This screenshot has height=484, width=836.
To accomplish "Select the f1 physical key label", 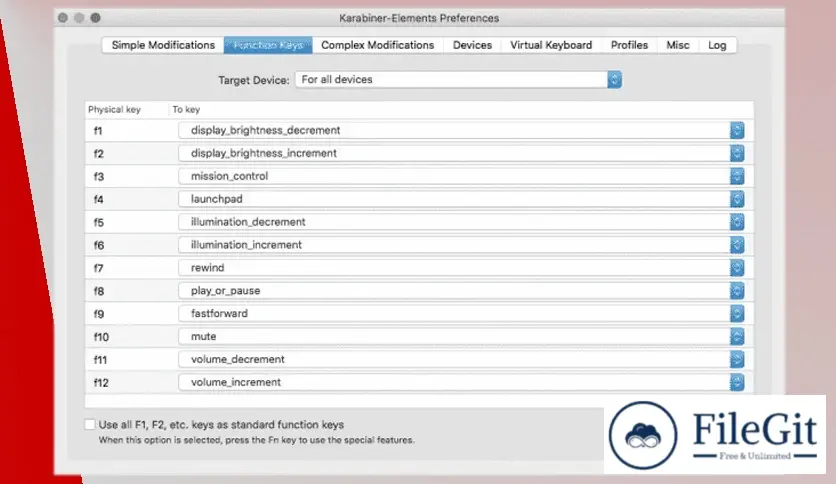I will tap(98, 131).
